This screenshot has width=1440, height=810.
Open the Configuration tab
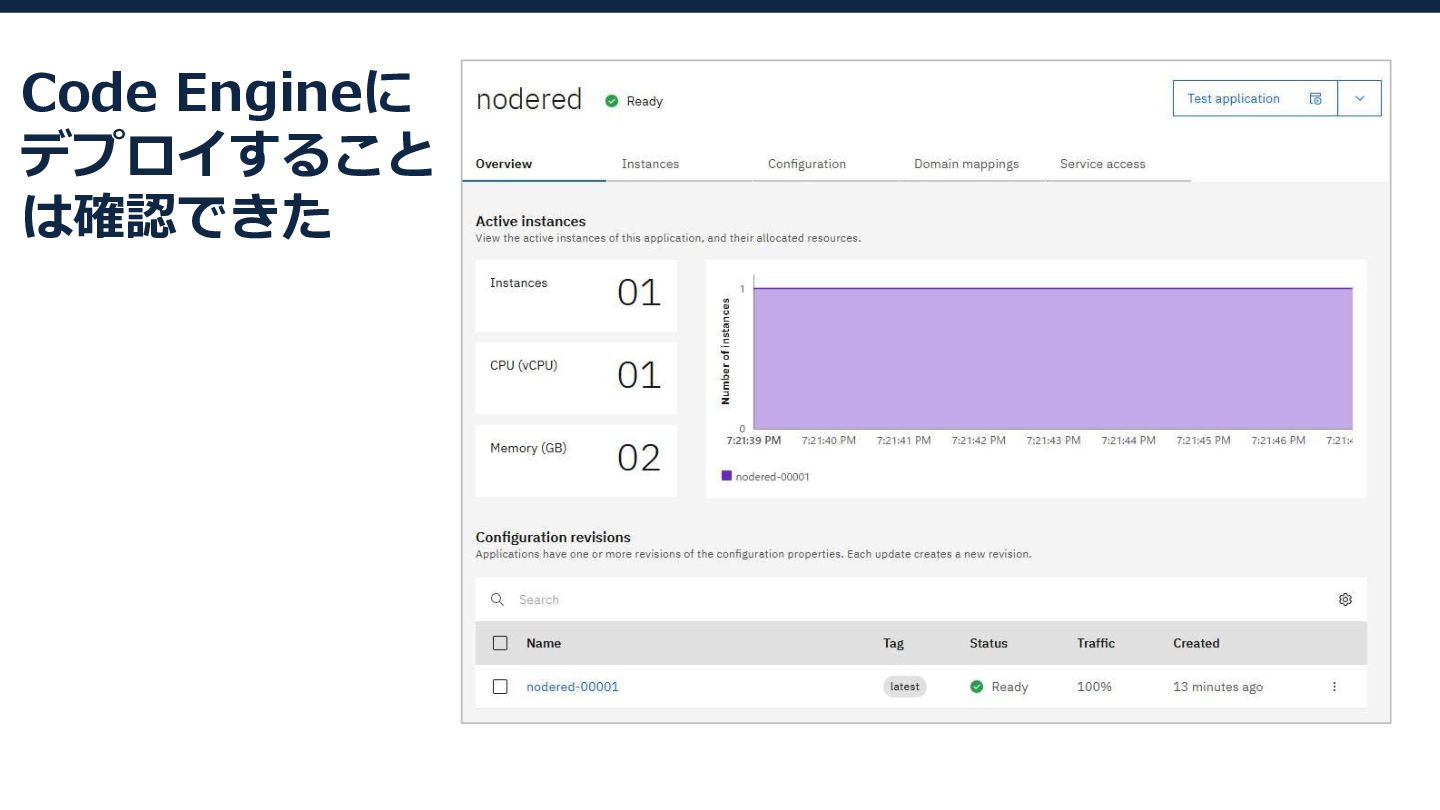807,164
